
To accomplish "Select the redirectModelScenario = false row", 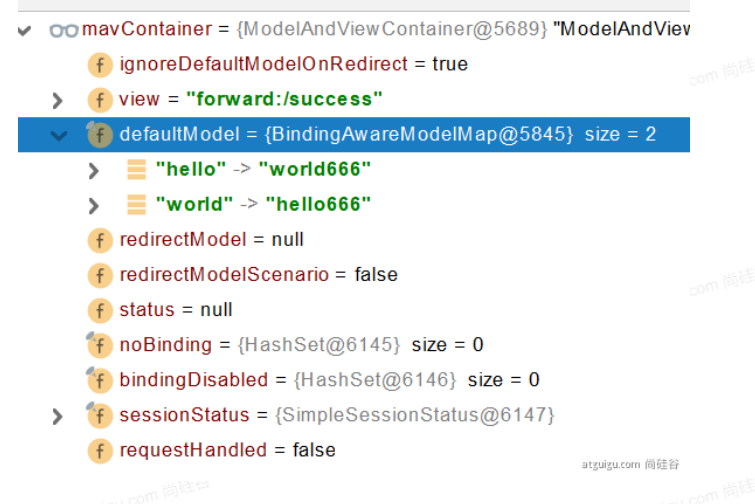I will click(x=258, y=275).
